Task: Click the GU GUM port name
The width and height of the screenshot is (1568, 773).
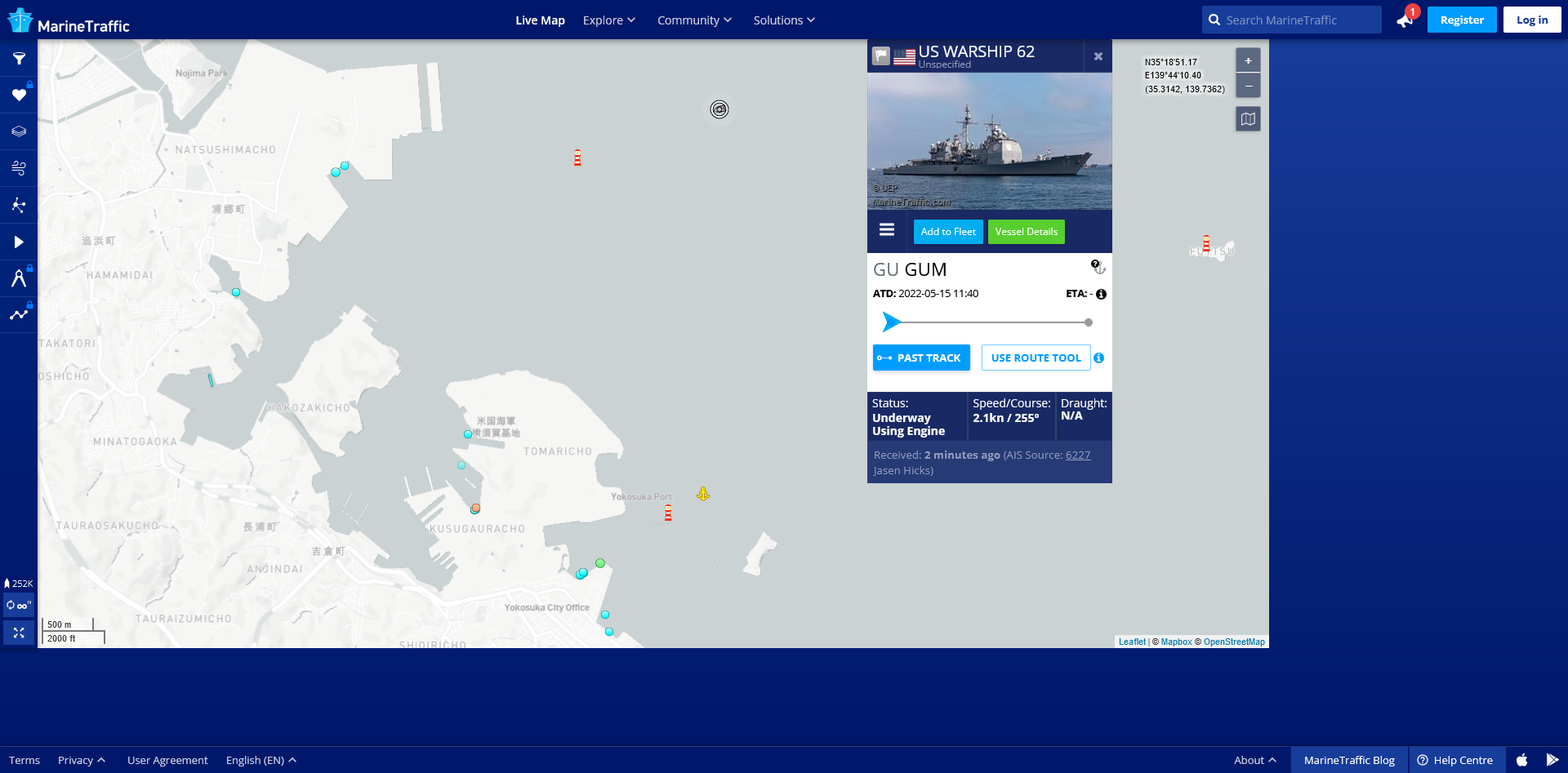Action: 911,269
